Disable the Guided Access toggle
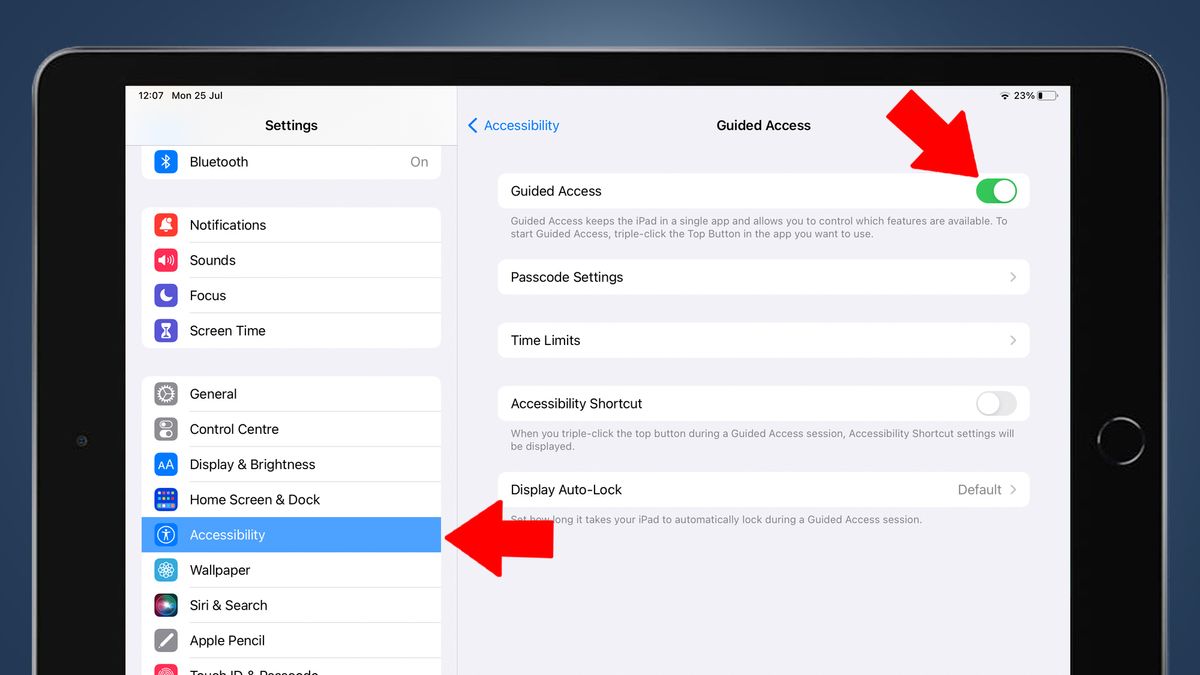1200x675 pixels. pos(997,190)
